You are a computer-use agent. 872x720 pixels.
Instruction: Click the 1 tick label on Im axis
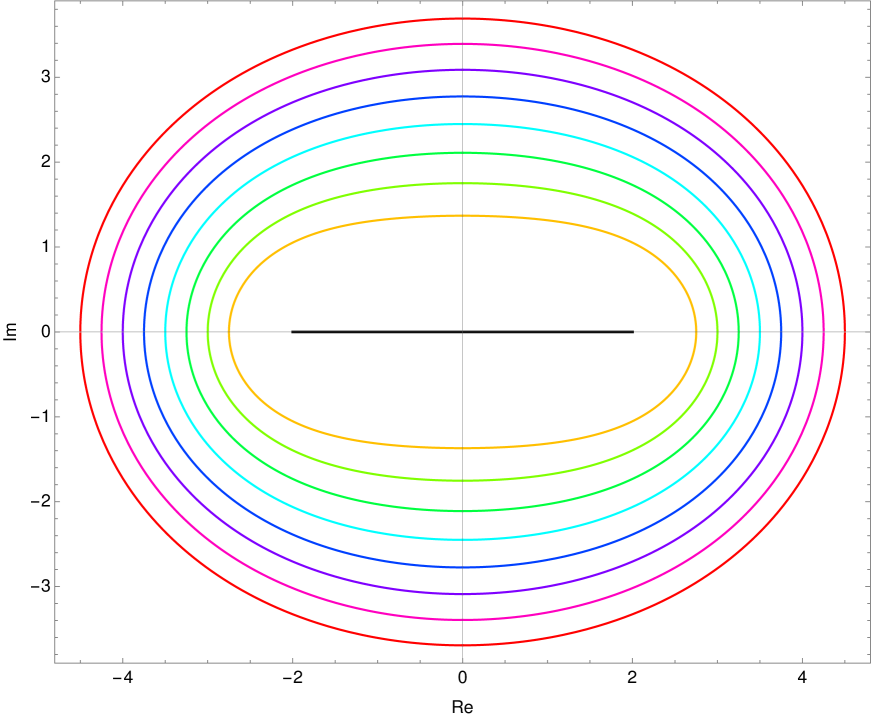44,247
